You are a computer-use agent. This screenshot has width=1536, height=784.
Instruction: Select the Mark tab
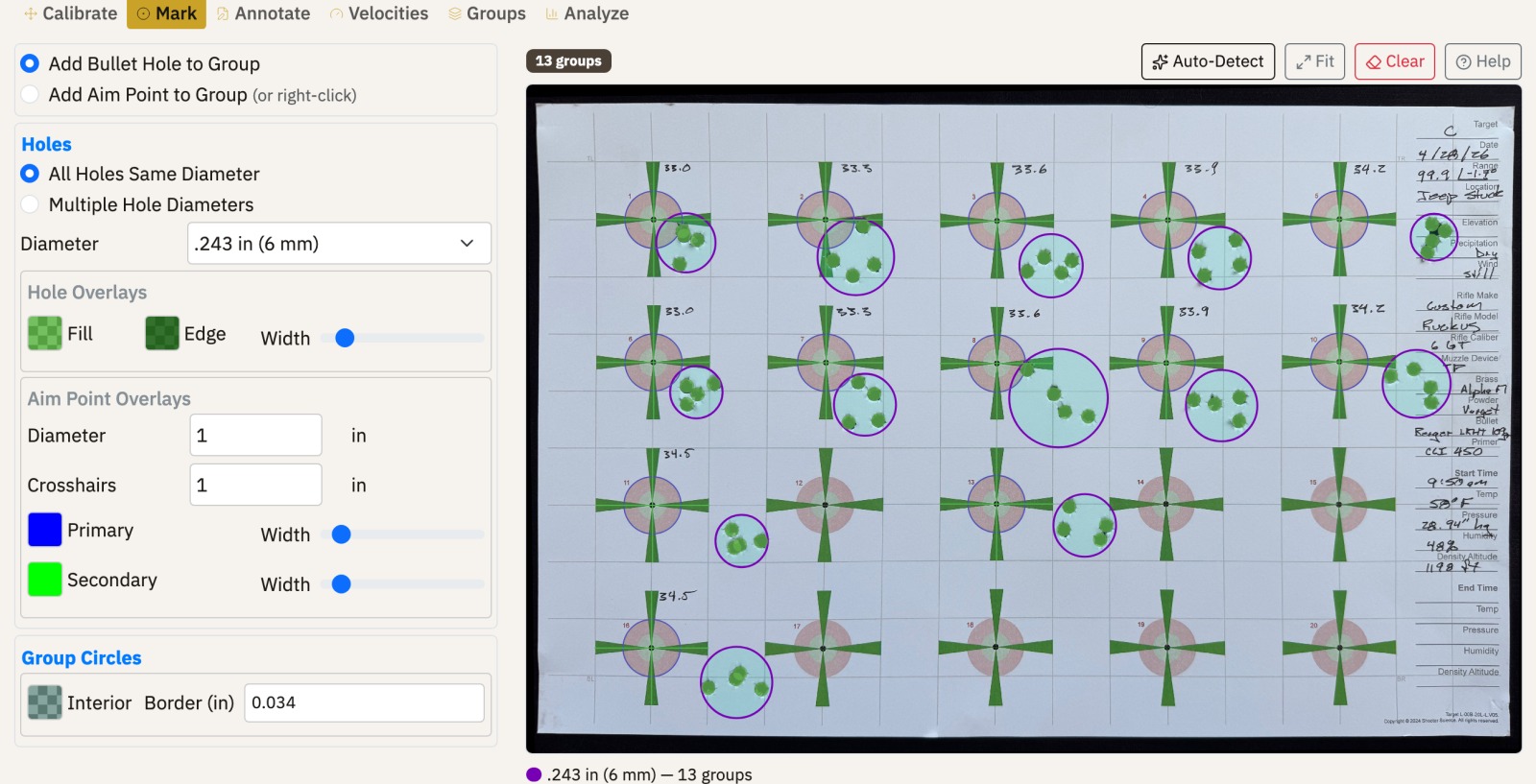click(x=167, y=13)
